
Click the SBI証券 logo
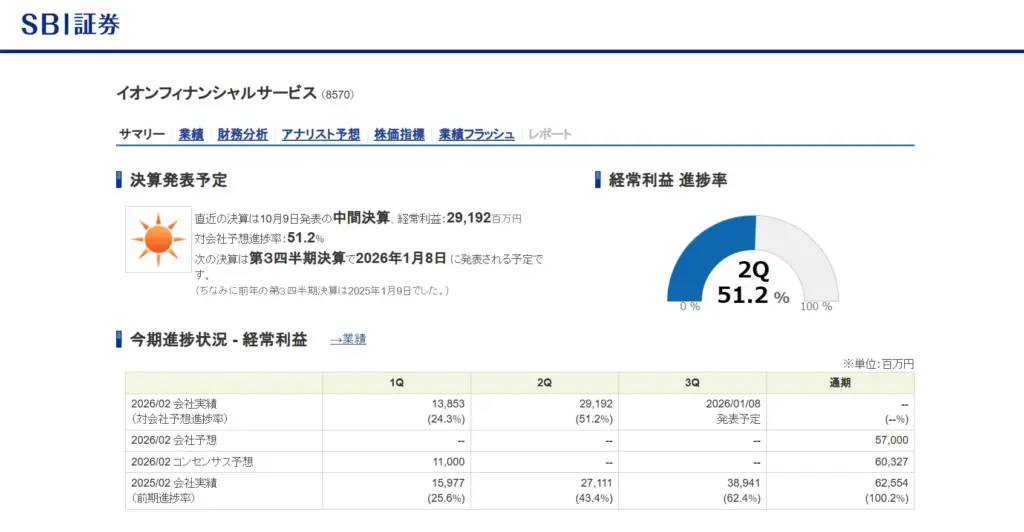[x=71, y=24]
